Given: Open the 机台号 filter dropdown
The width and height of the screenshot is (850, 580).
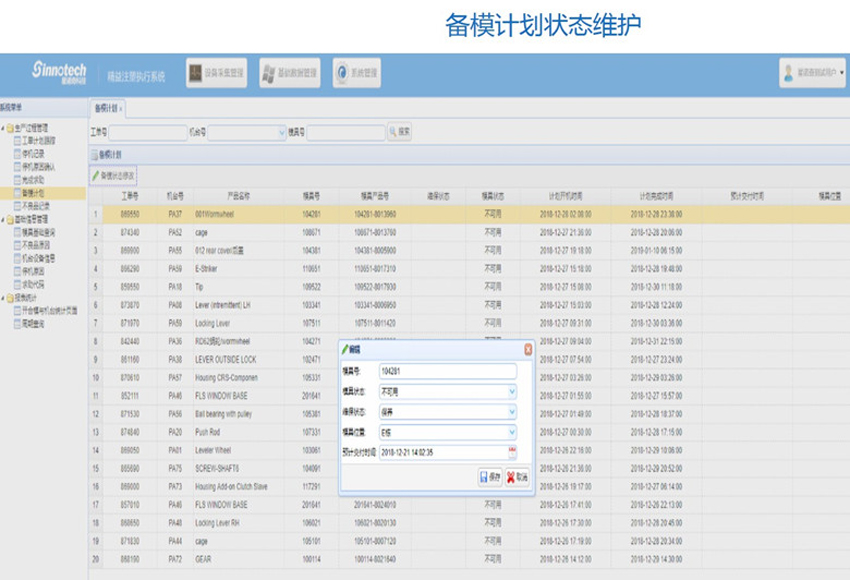Looking at the screenshot, I should click(281, 132).
